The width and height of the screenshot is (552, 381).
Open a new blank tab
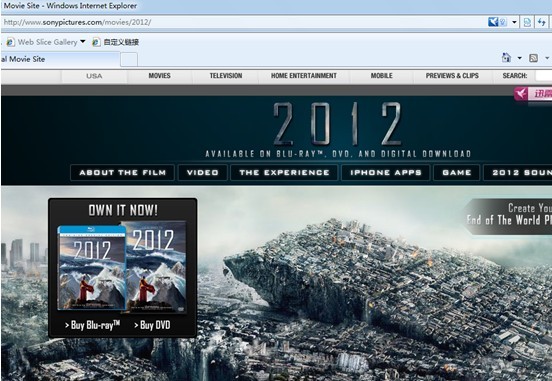[129, 60]
